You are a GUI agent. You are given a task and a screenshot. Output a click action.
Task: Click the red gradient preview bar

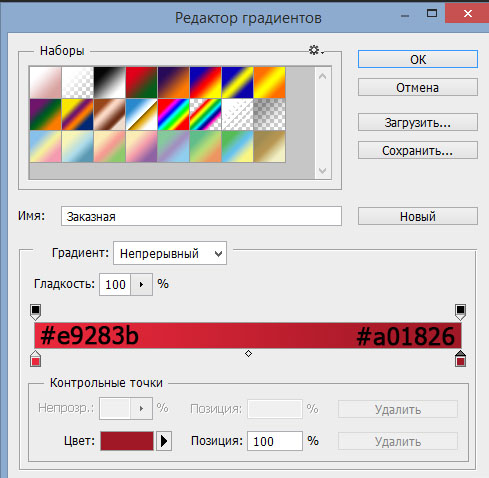[248, 336]
